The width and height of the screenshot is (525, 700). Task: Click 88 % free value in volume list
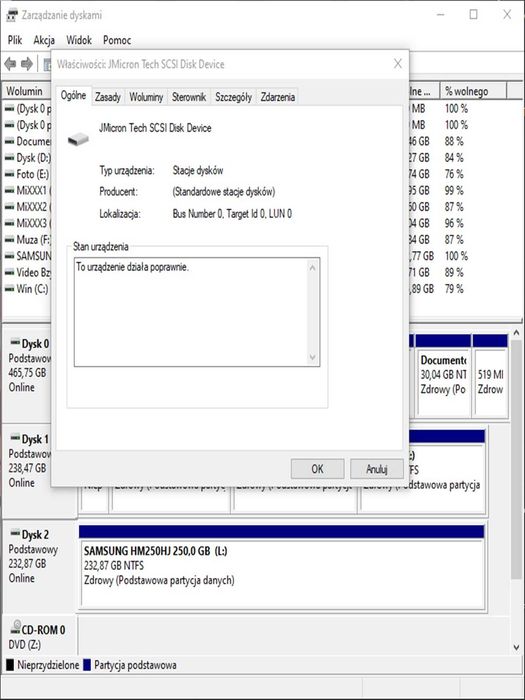pos(454,142)
